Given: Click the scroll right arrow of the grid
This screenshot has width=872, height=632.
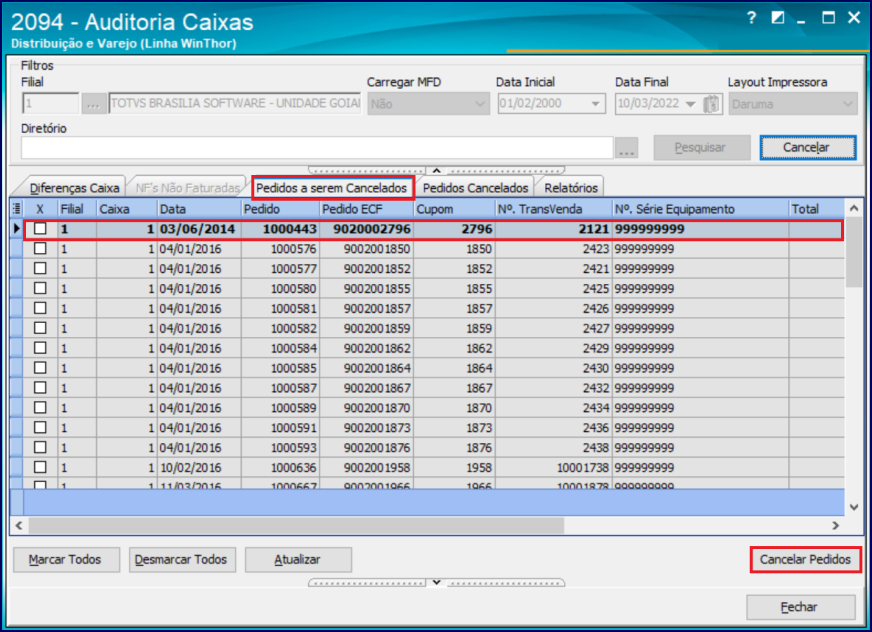Looking at the screenshot, I should coord(835,525).
